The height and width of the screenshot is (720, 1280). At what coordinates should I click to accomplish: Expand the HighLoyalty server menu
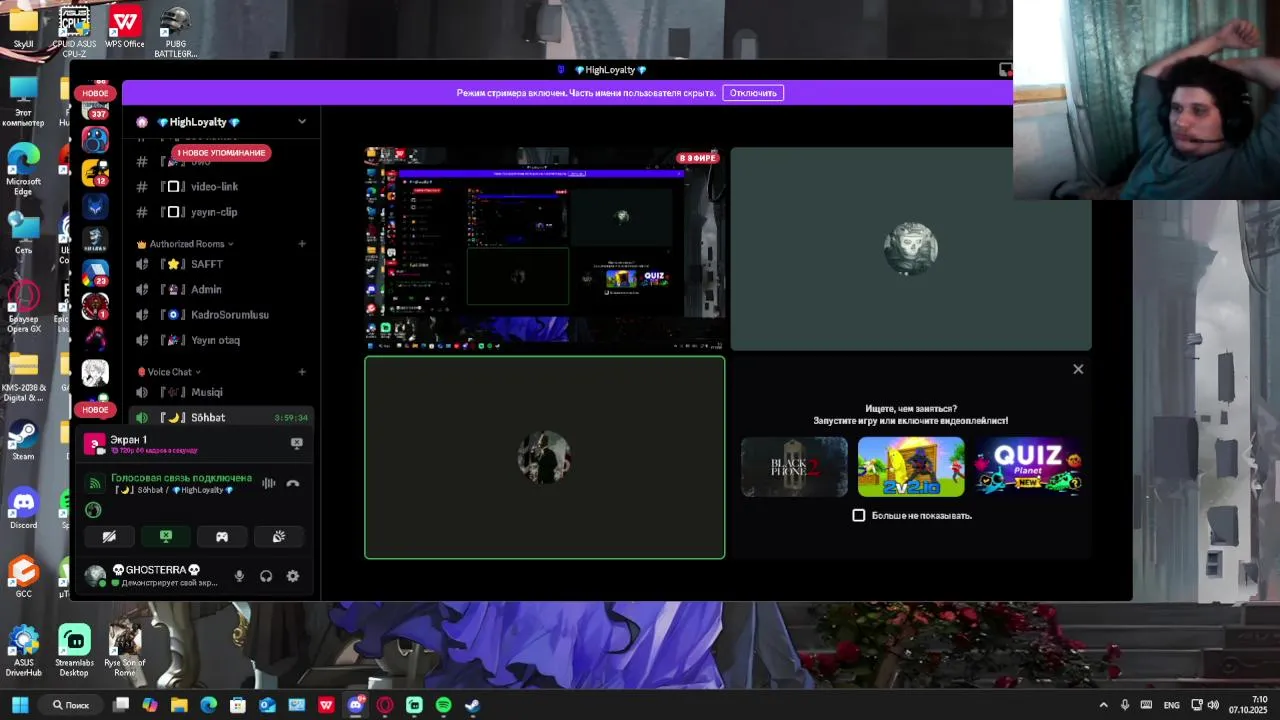point(301,122)
